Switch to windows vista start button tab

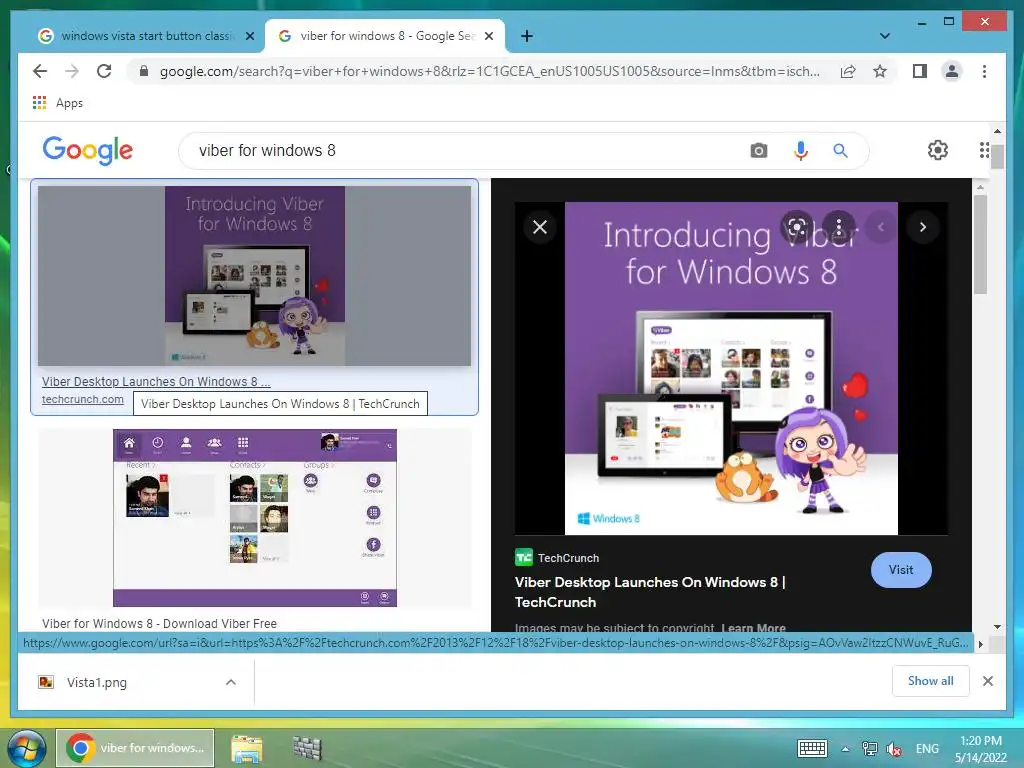click(146, 36)
